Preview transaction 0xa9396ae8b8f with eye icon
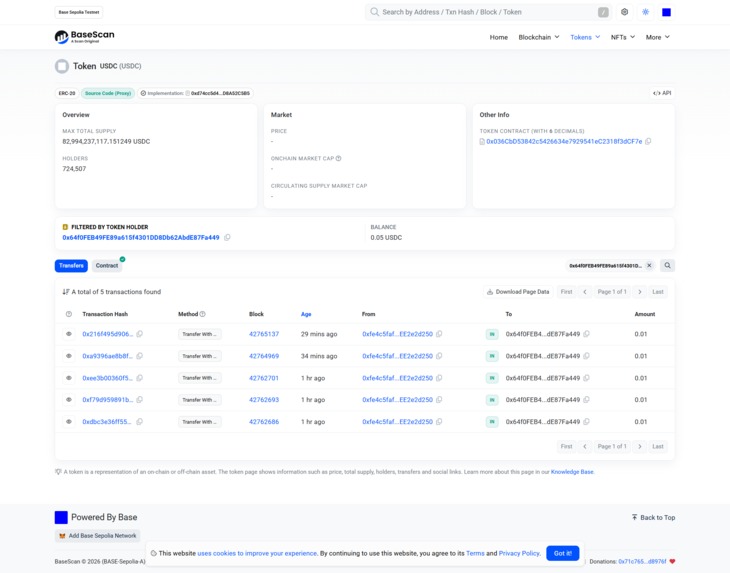 tap(69, 356)
